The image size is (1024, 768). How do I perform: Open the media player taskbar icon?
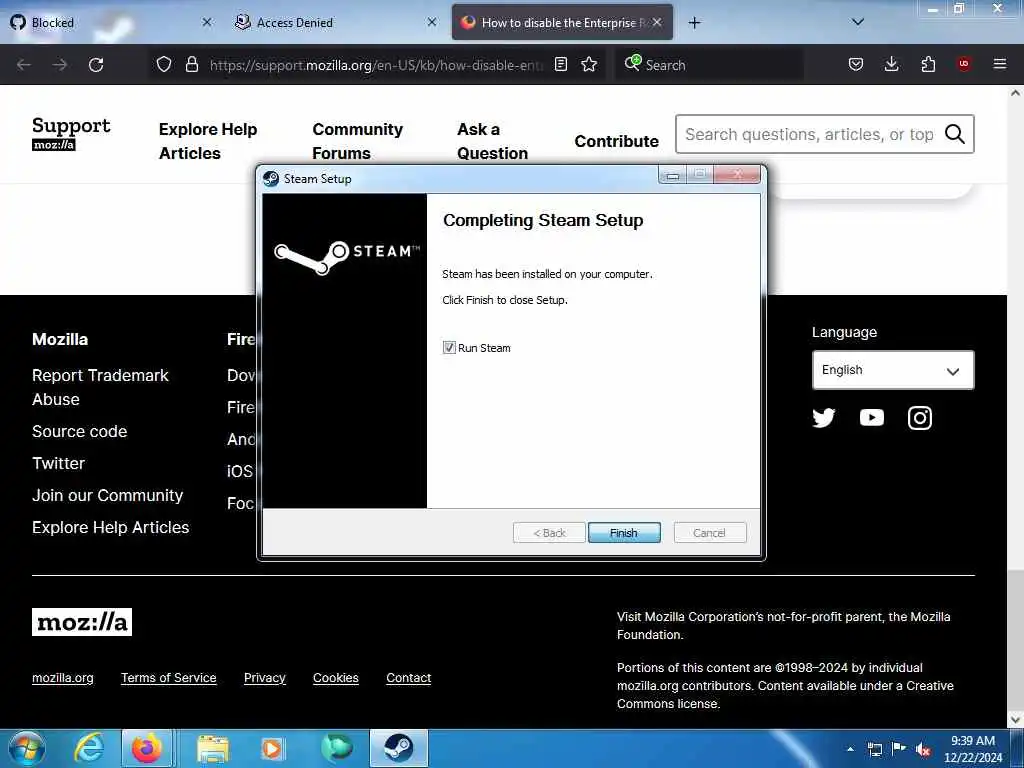coord(272,748)
